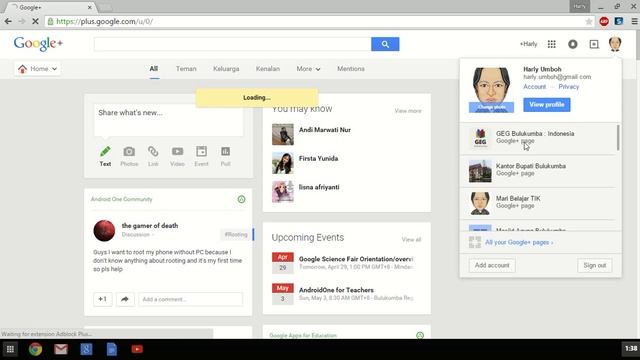Switch to the Teman tab
The height and width of the screenshot is (360, 640).
186,69
